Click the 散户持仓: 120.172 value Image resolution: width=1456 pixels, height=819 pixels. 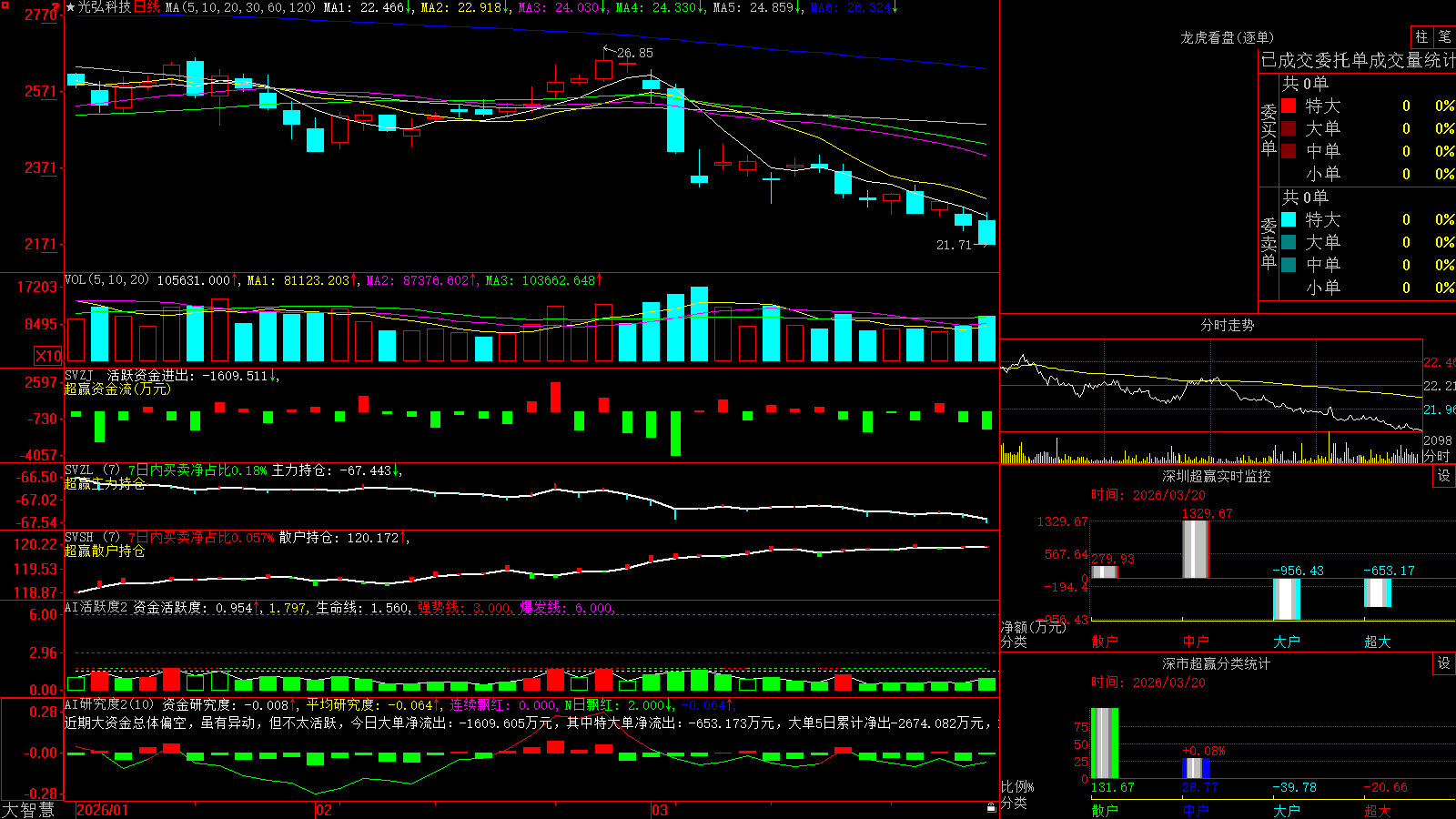[x=339, y=538]
